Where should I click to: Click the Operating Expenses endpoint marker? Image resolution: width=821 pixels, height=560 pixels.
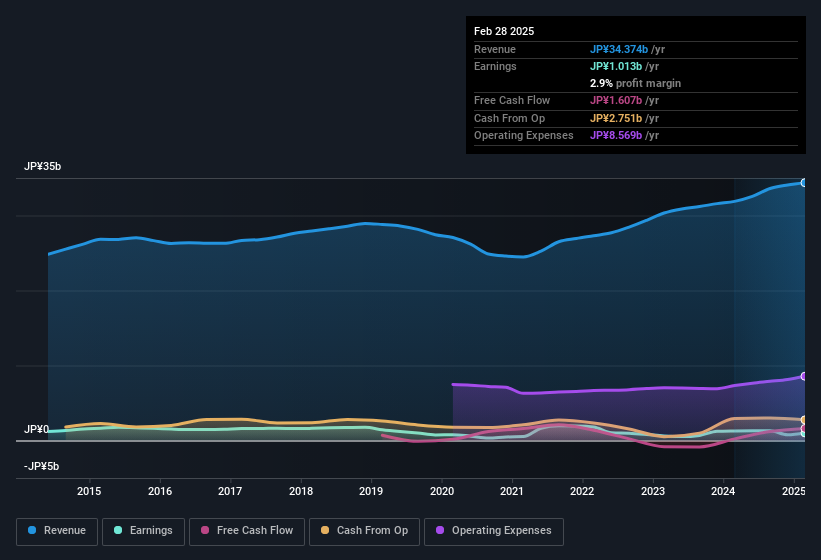804,376
